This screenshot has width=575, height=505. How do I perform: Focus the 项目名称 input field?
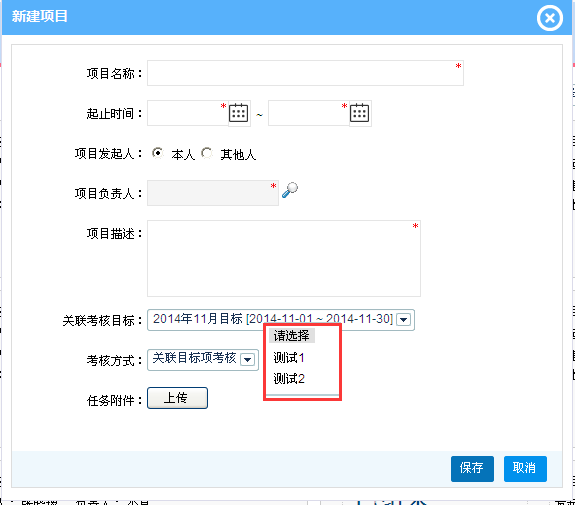point(305,73)
